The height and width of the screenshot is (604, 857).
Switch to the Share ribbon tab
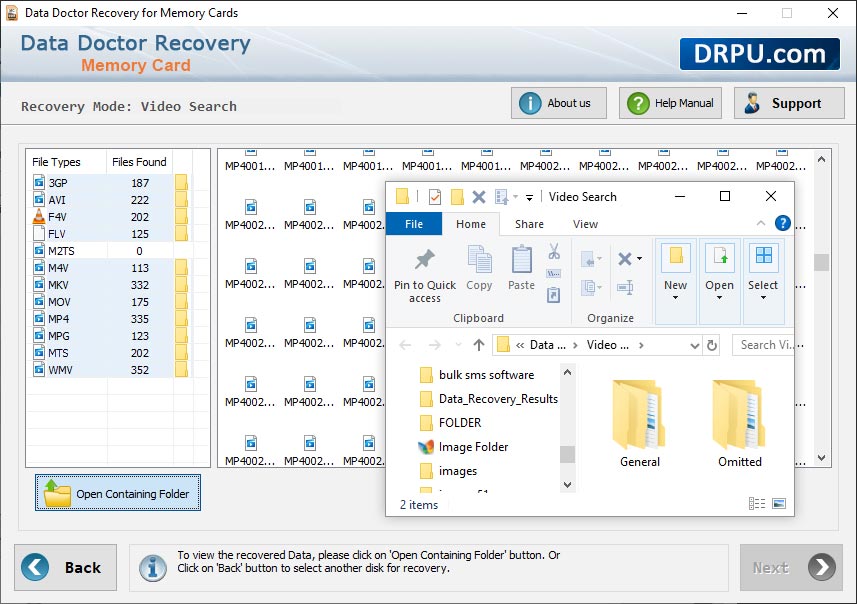pyautogui.click(x=529, y=224)
